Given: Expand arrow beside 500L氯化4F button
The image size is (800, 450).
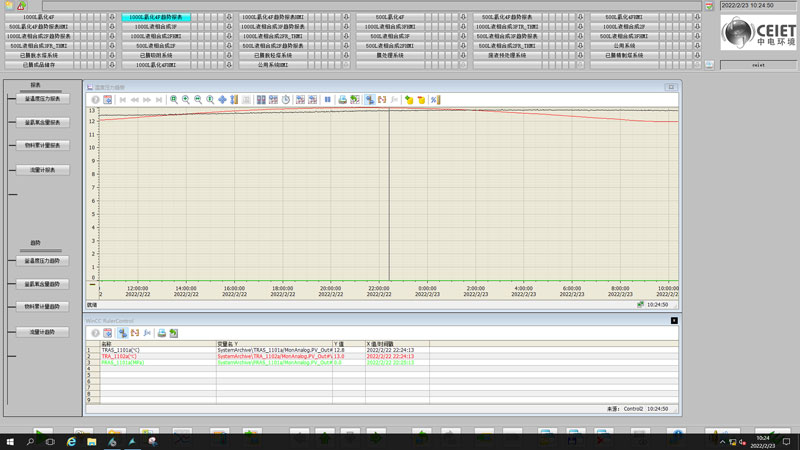Looking at the screenshot, I should point(463,17).
